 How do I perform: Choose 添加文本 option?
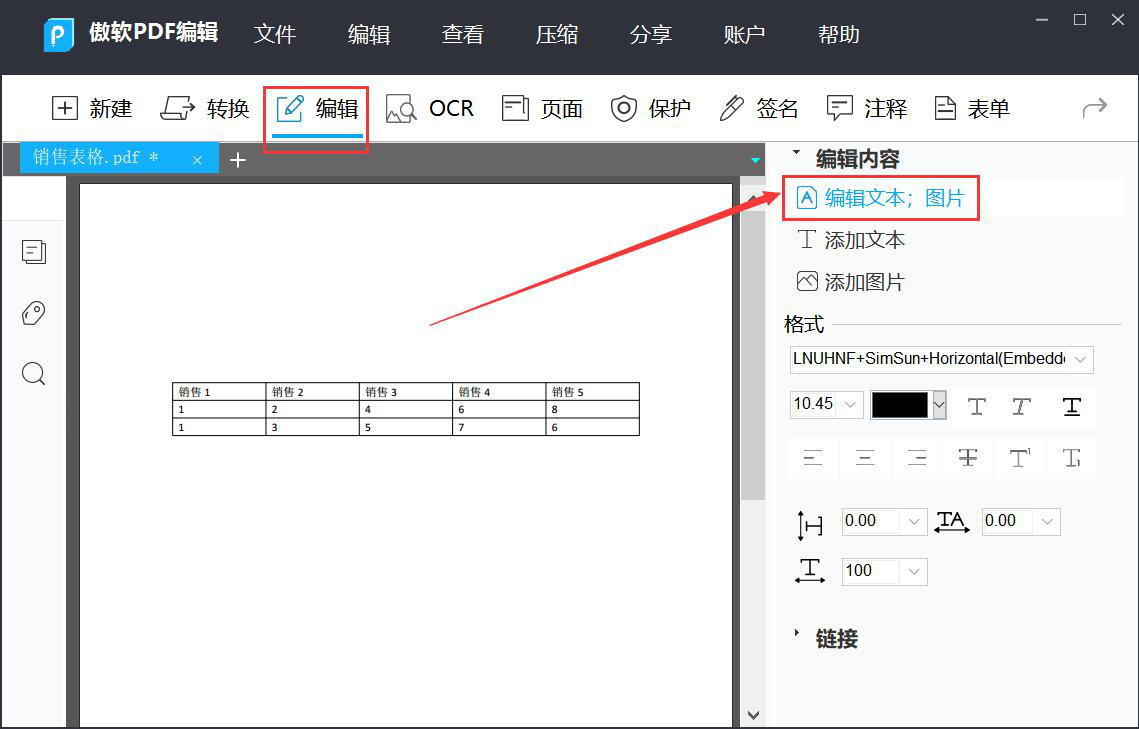[851, 240]
